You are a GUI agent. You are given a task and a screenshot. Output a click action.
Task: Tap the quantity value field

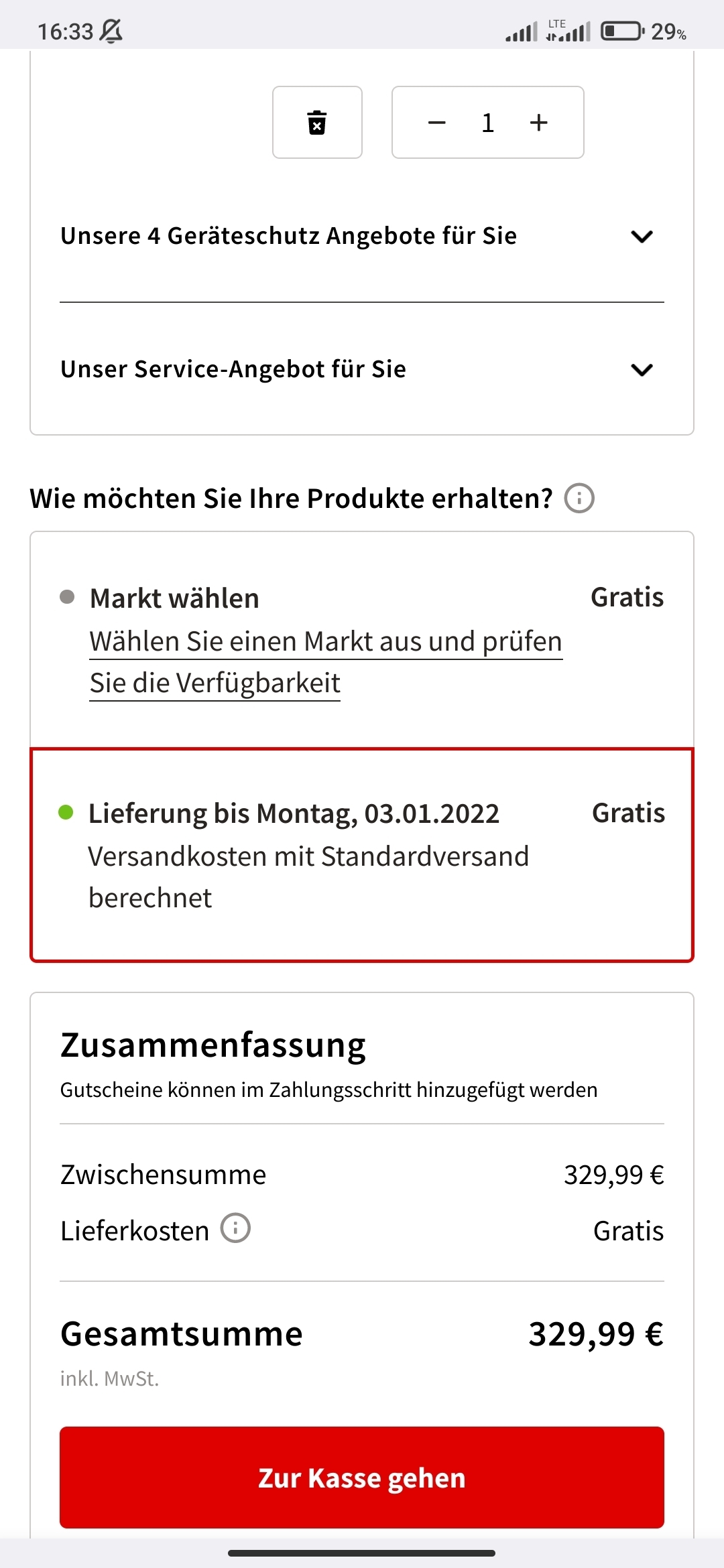[487, 123]
